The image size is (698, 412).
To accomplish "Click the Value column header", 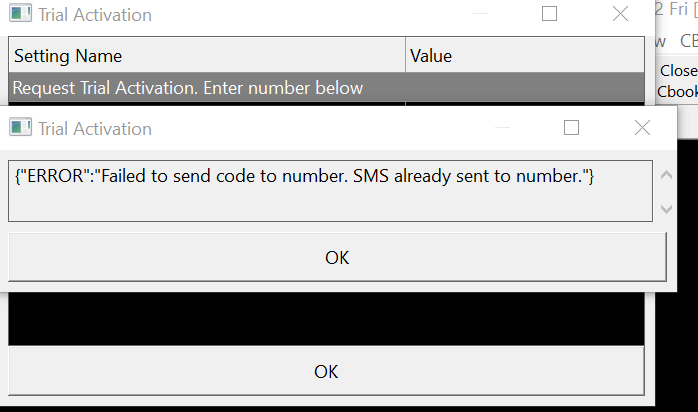I will tap(525, 56).
